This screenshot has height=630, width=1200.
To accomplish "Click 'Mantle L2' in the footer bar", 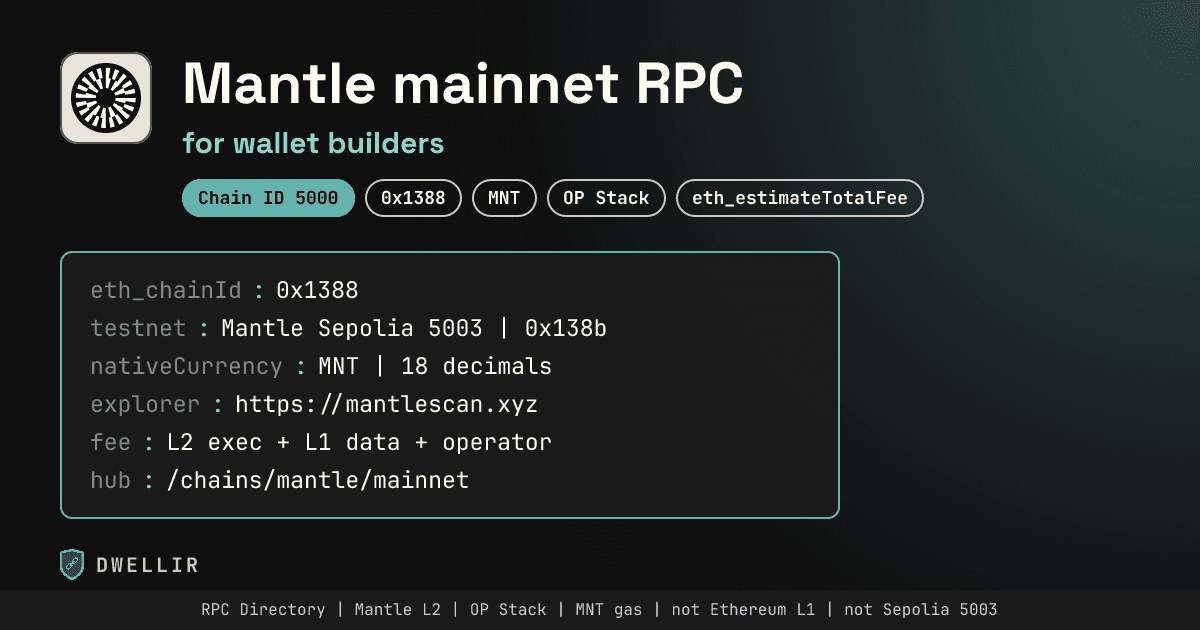I will (398, 609).
